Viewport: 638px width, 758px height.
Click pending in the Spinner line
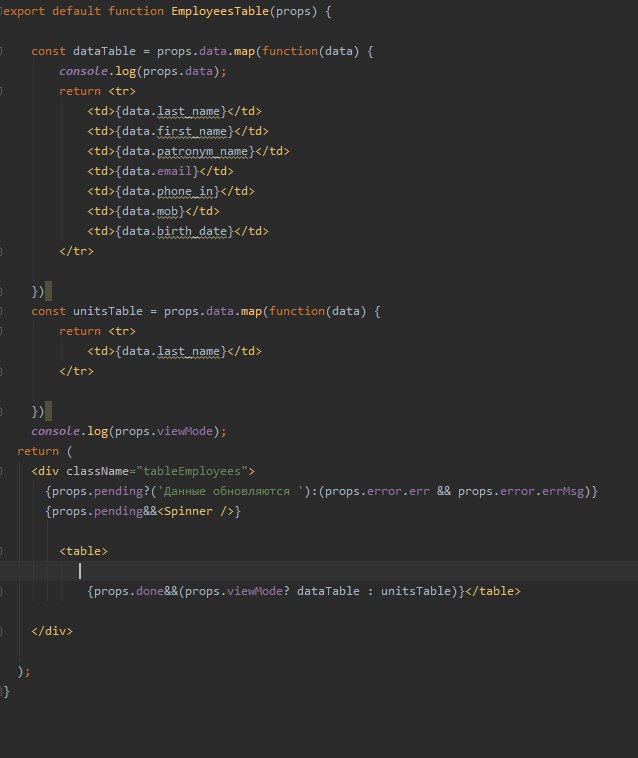coord(118,511)
